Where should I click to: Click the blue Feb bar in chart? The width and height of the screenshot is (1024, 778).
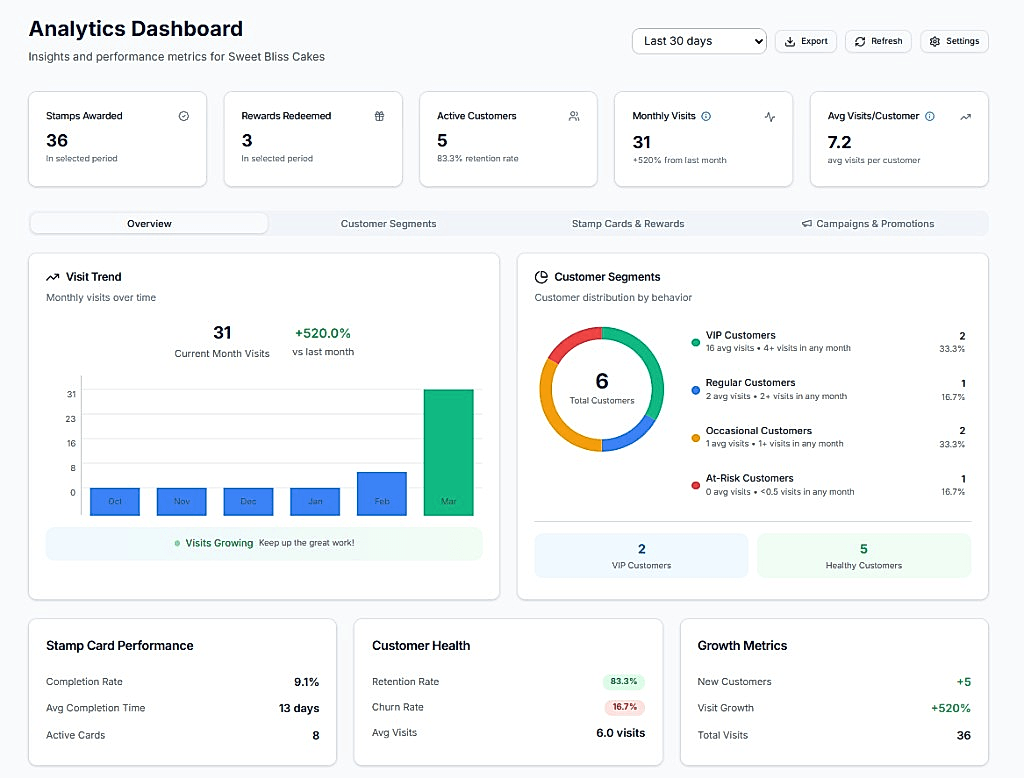(382, 494)
